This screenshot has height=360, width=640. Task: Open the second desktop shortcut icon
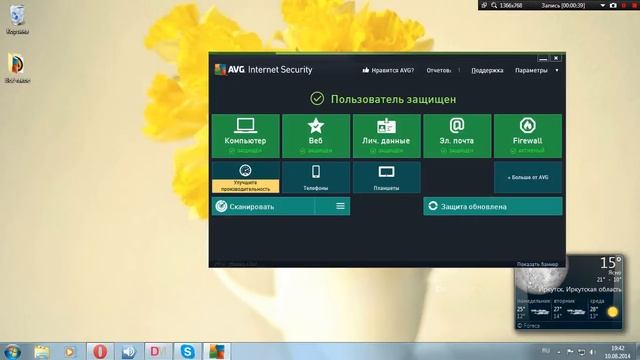point(17,68)
